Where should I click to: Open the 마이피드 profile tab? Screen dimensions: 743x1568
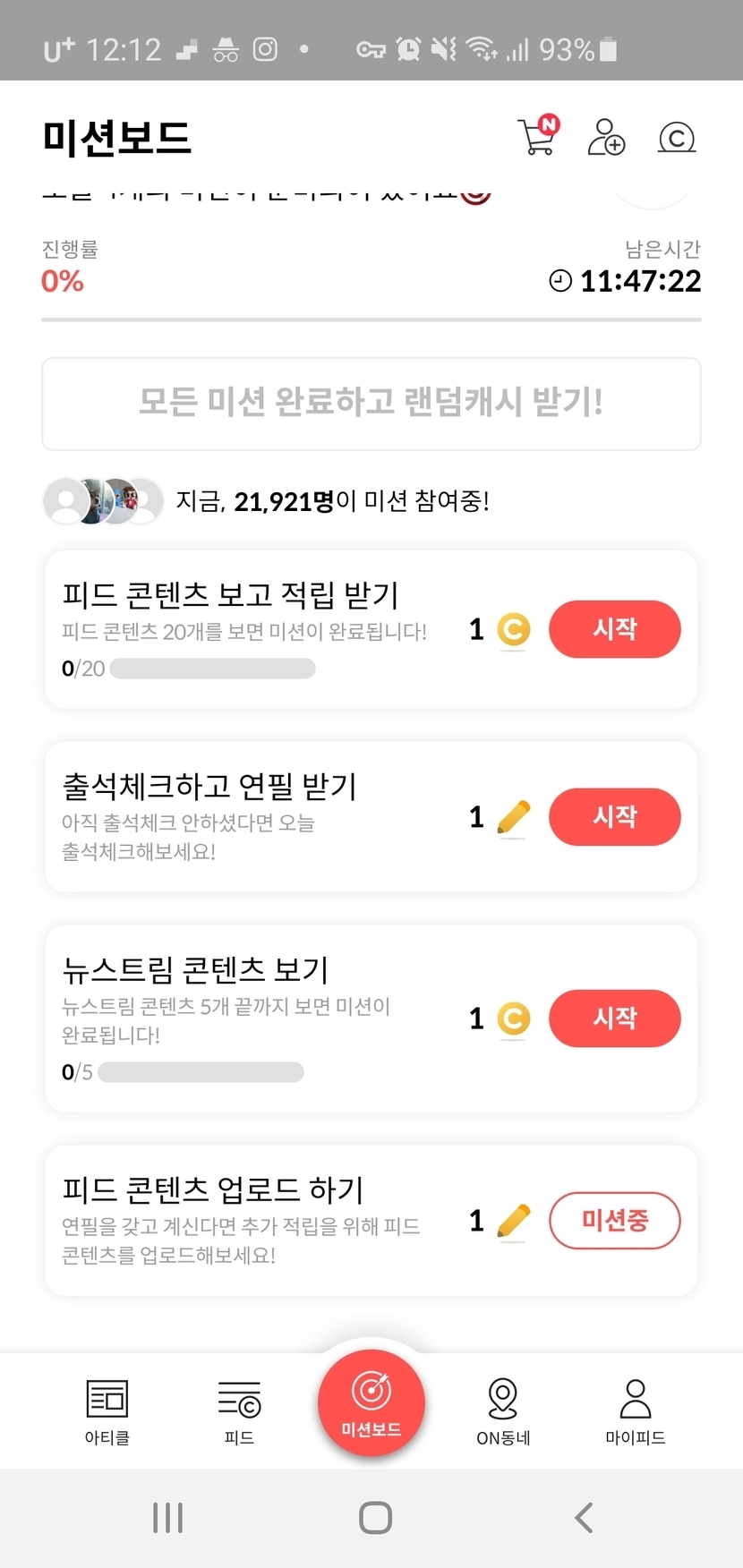tap(635, 1410)
